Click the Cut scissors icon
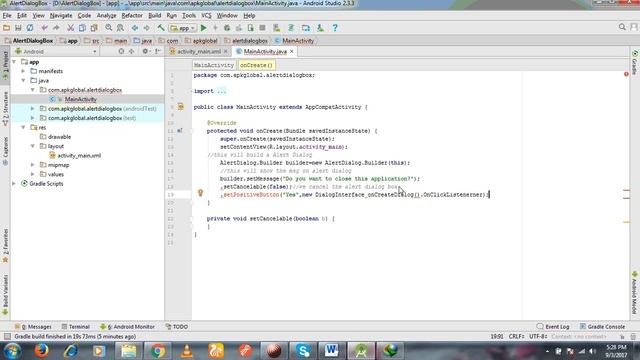640x360 pixels. (70, 28)
